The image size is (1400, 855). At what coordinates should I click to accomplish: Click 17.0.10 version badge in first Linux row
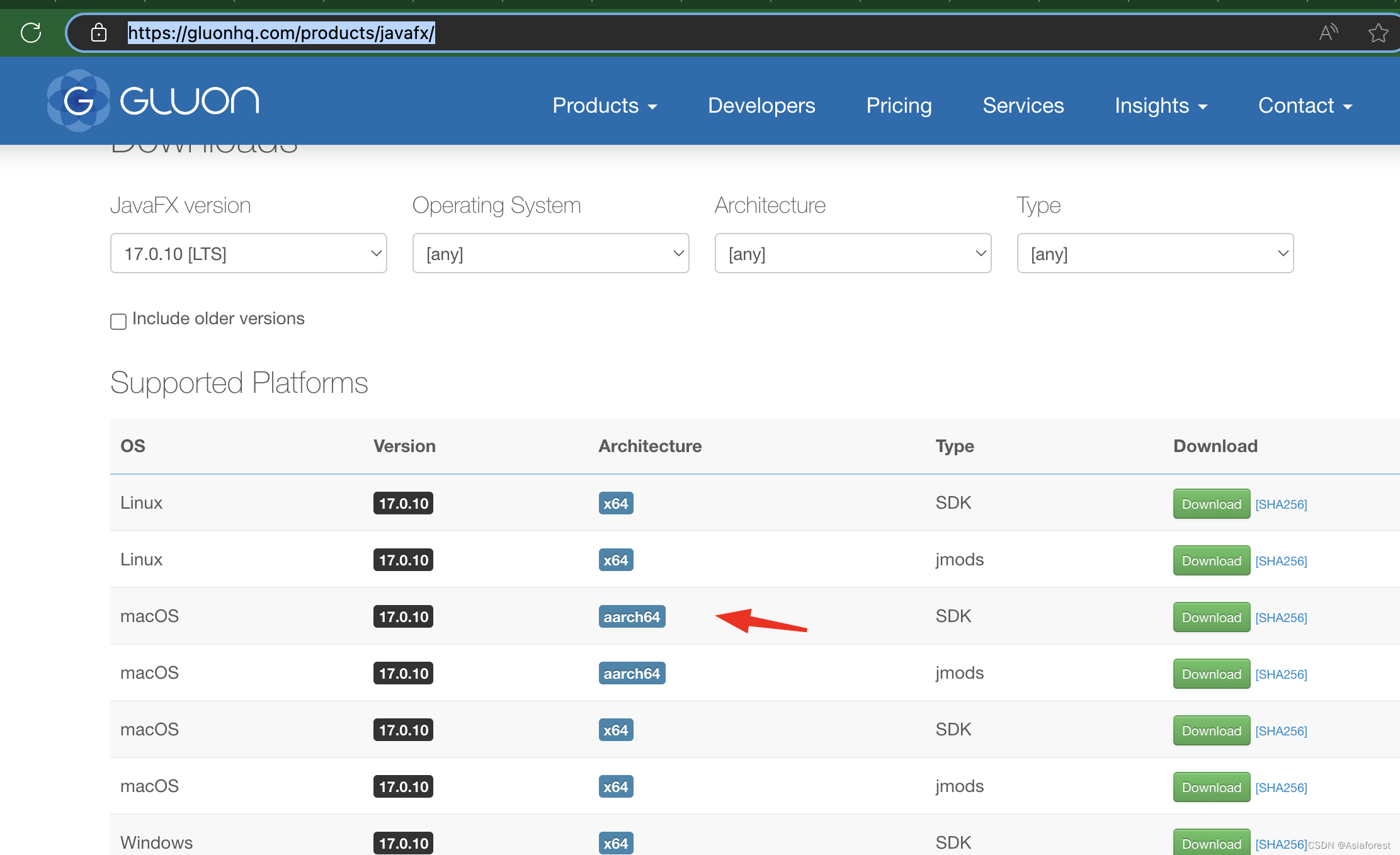click(403, 504)
